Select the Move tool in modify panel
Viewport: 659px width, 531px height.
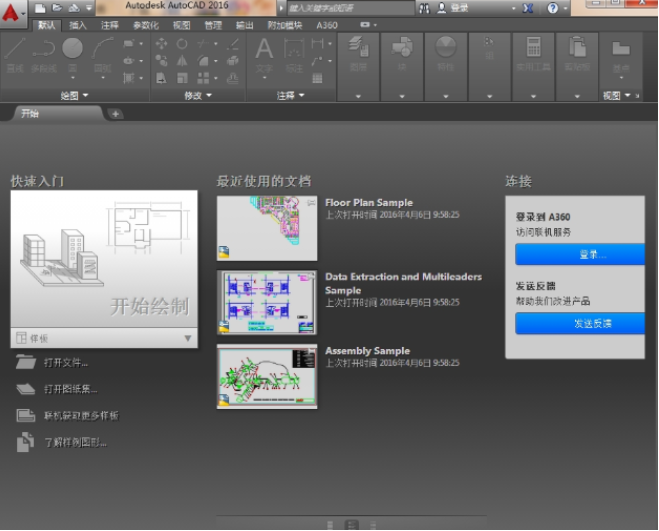[x=161, y=43]
